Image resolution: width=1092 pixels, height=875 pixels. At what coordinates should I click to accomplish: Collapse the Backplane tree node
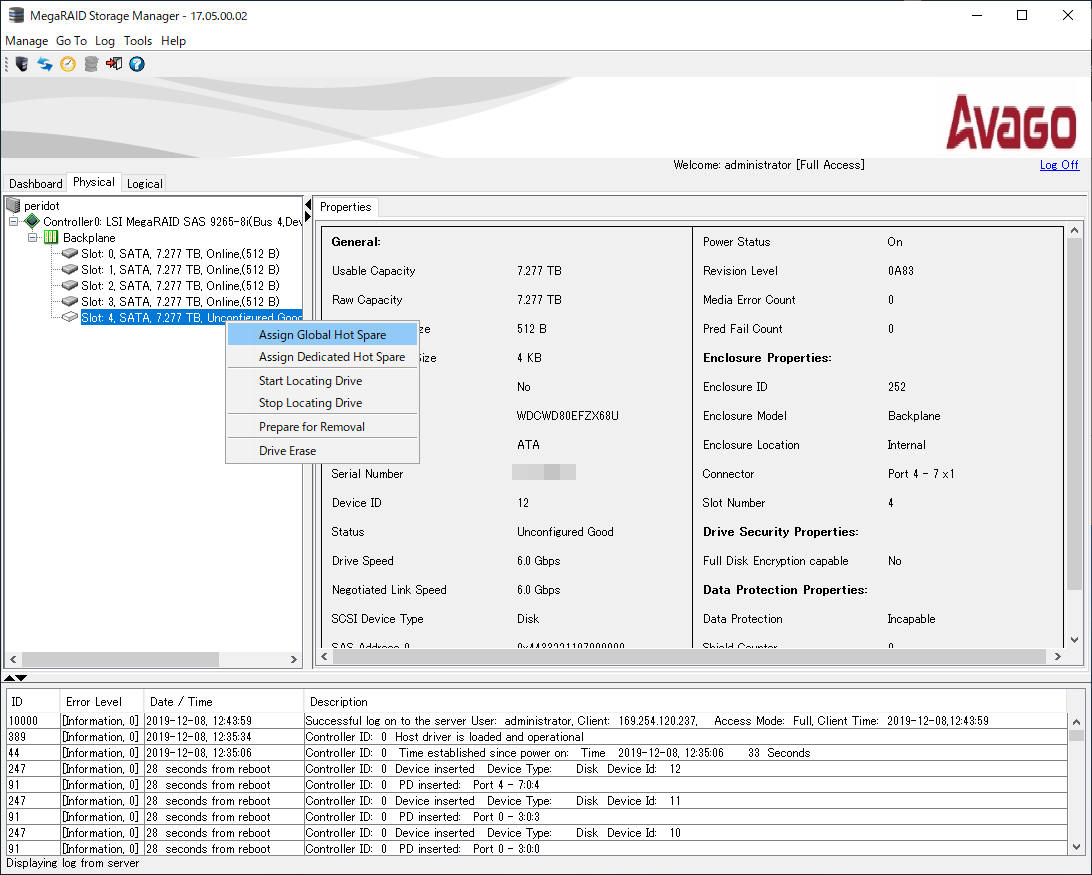(32, 238)
